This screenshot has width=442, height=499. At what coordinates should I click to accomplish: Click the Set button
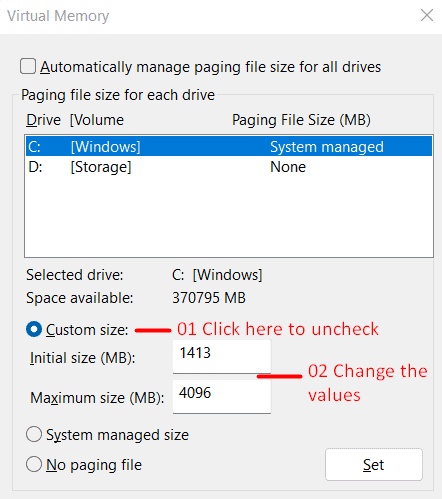coord(374,464)
